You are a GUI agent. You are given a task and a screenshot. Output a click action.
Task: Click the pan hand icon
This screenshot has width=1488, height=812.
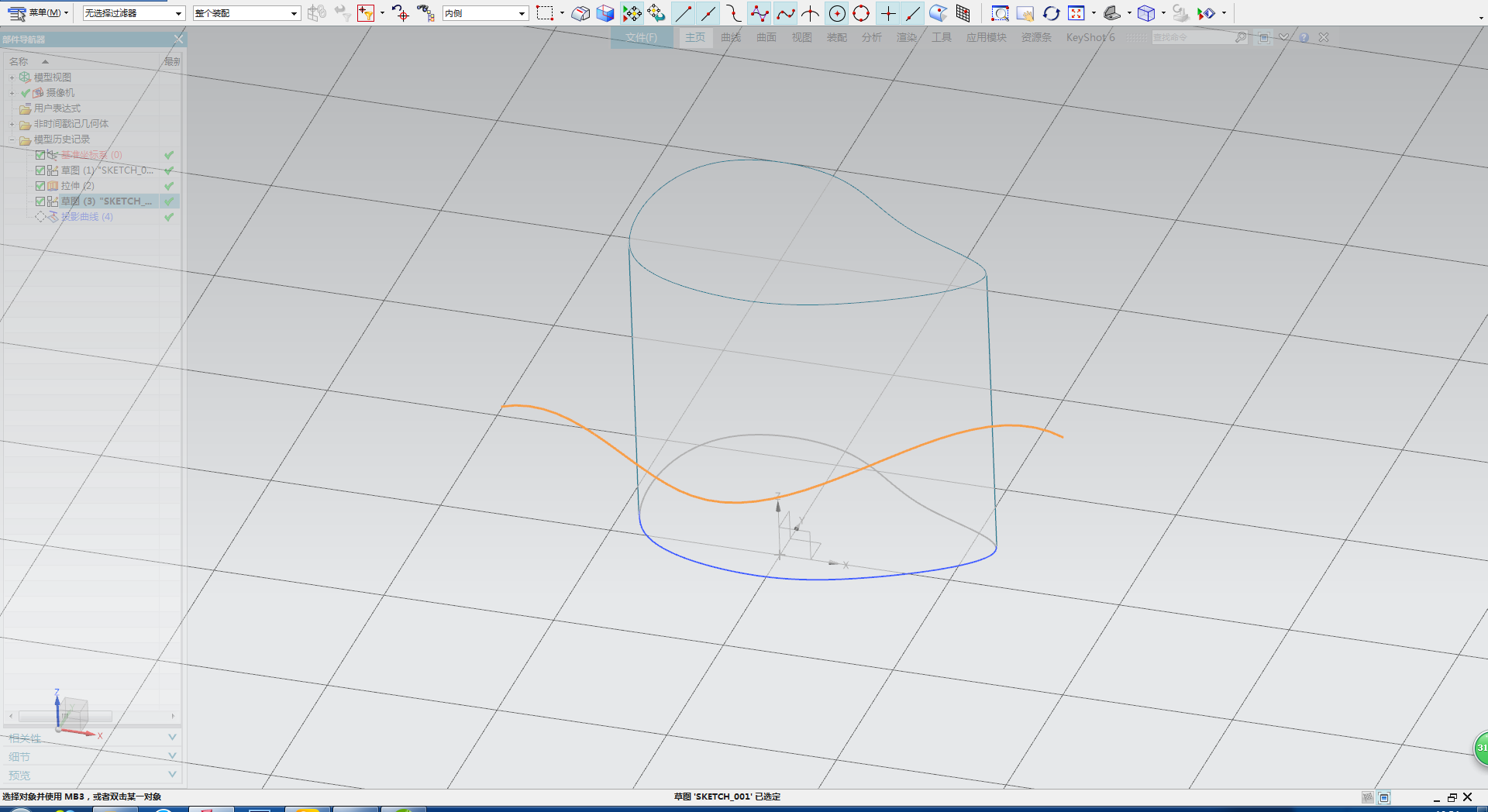(x=1025, y=13)
